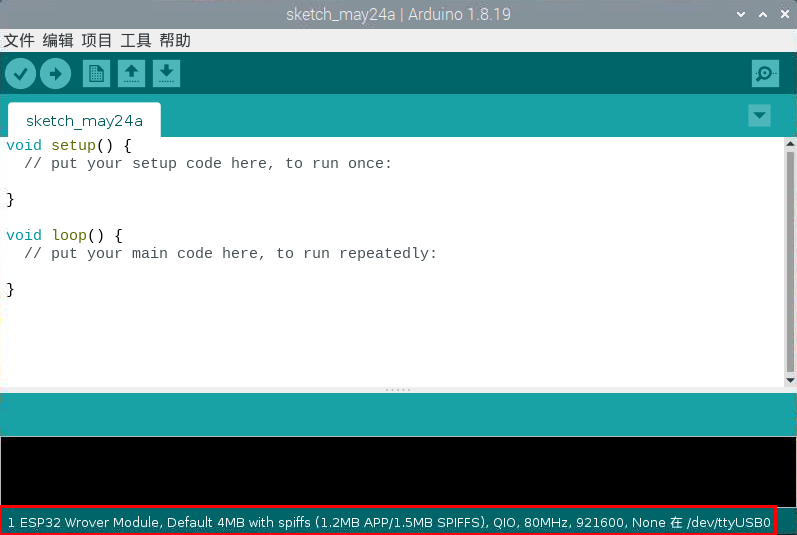Expand the tab options dropdown arrow

[x=760, y=116]
